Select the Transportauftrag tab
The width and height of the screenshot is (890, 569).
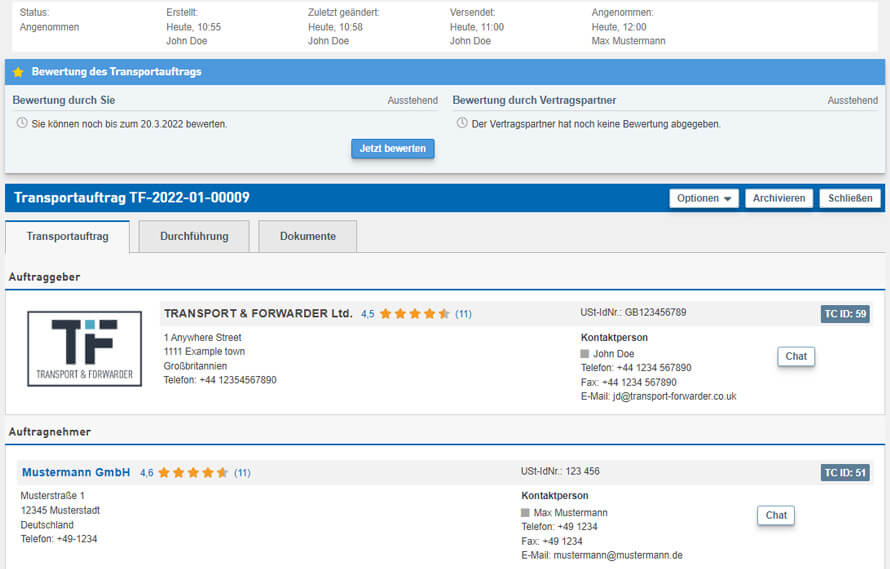(x=69, y=237)
